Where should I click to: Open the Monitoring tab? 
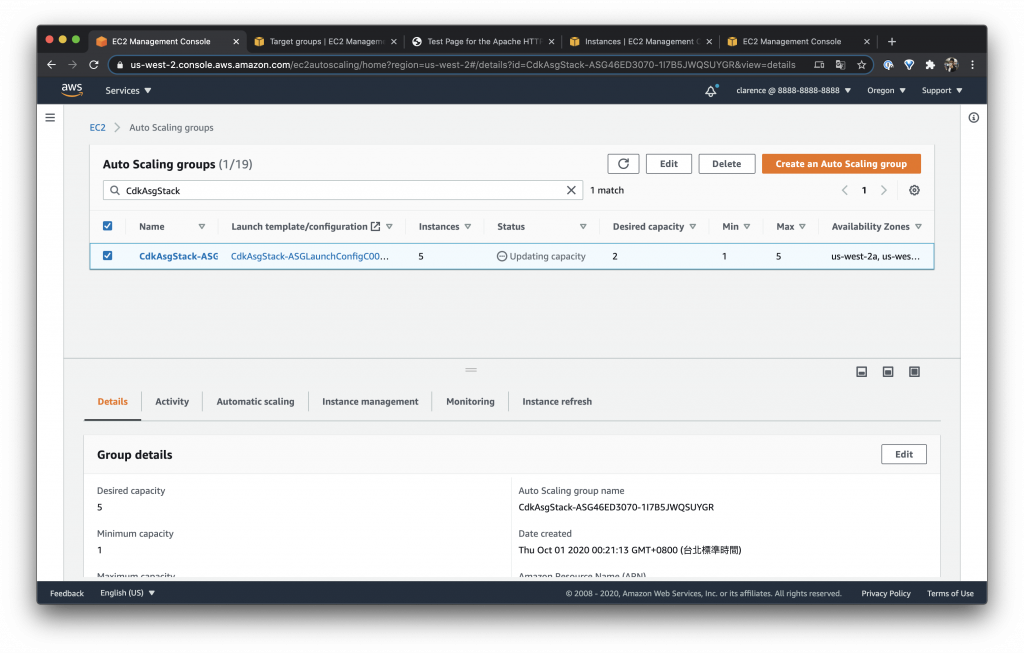470,402
